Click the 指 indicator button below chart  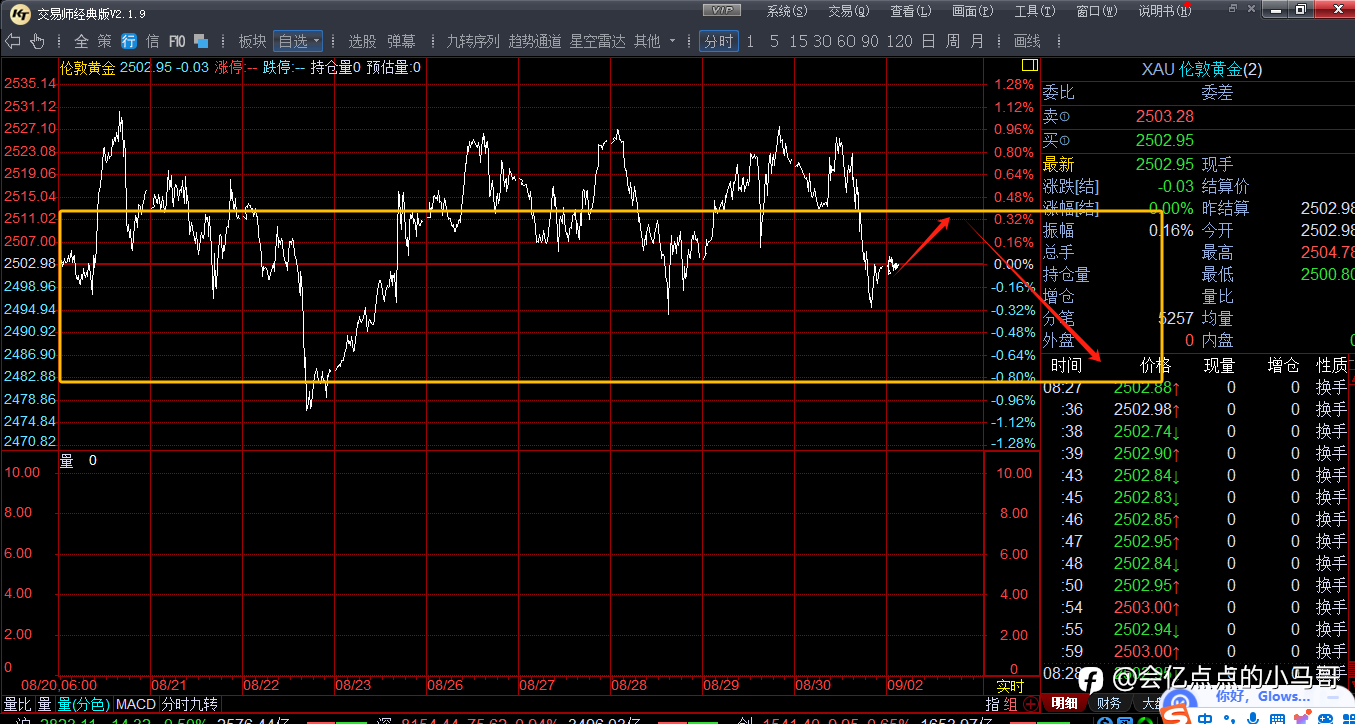click(x=994, y=704)
